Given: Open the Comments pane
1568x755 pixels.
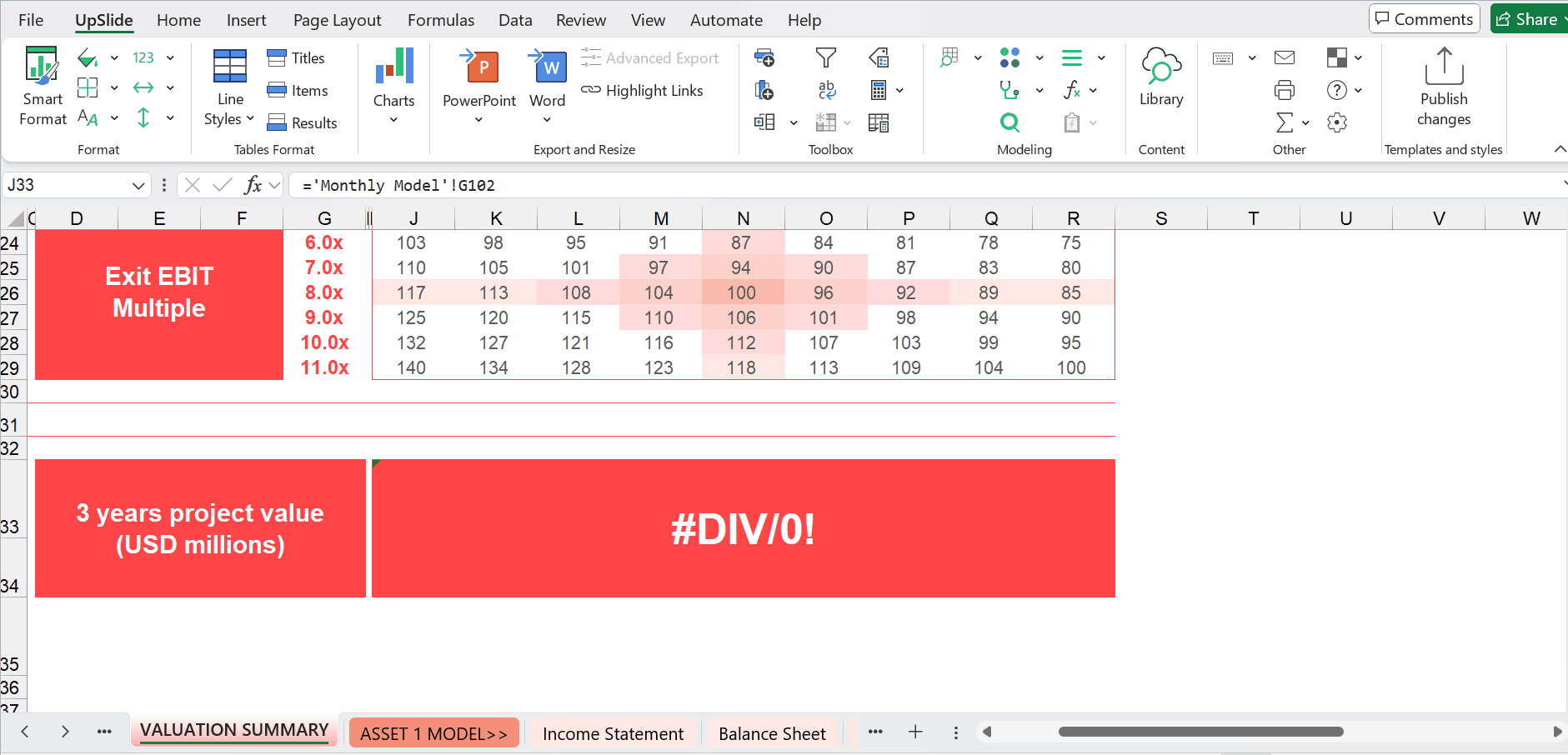Looking at the screenshot, I should click(1424, 19).
